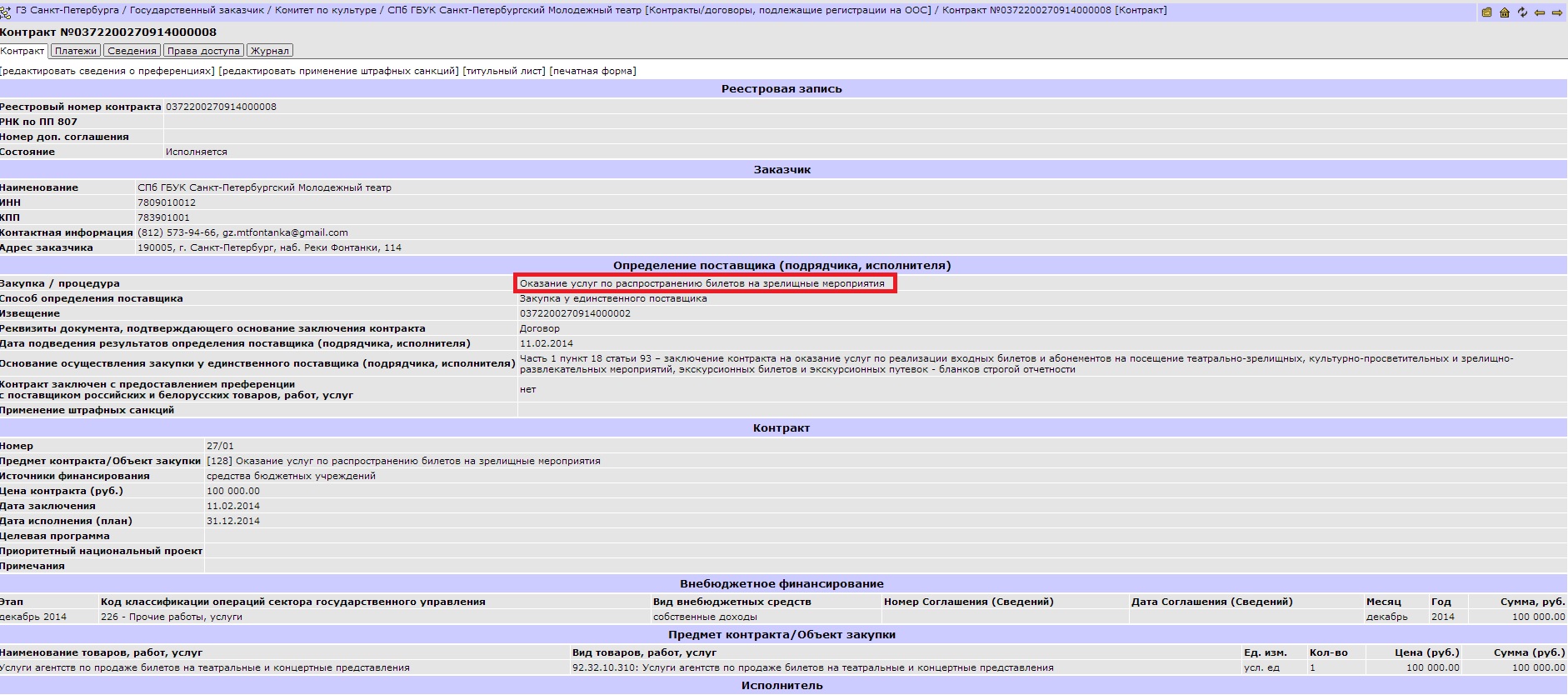This screenshot has width=1568, height=695.
Task: Click КПП value 783901001
Action: (163, 217)
